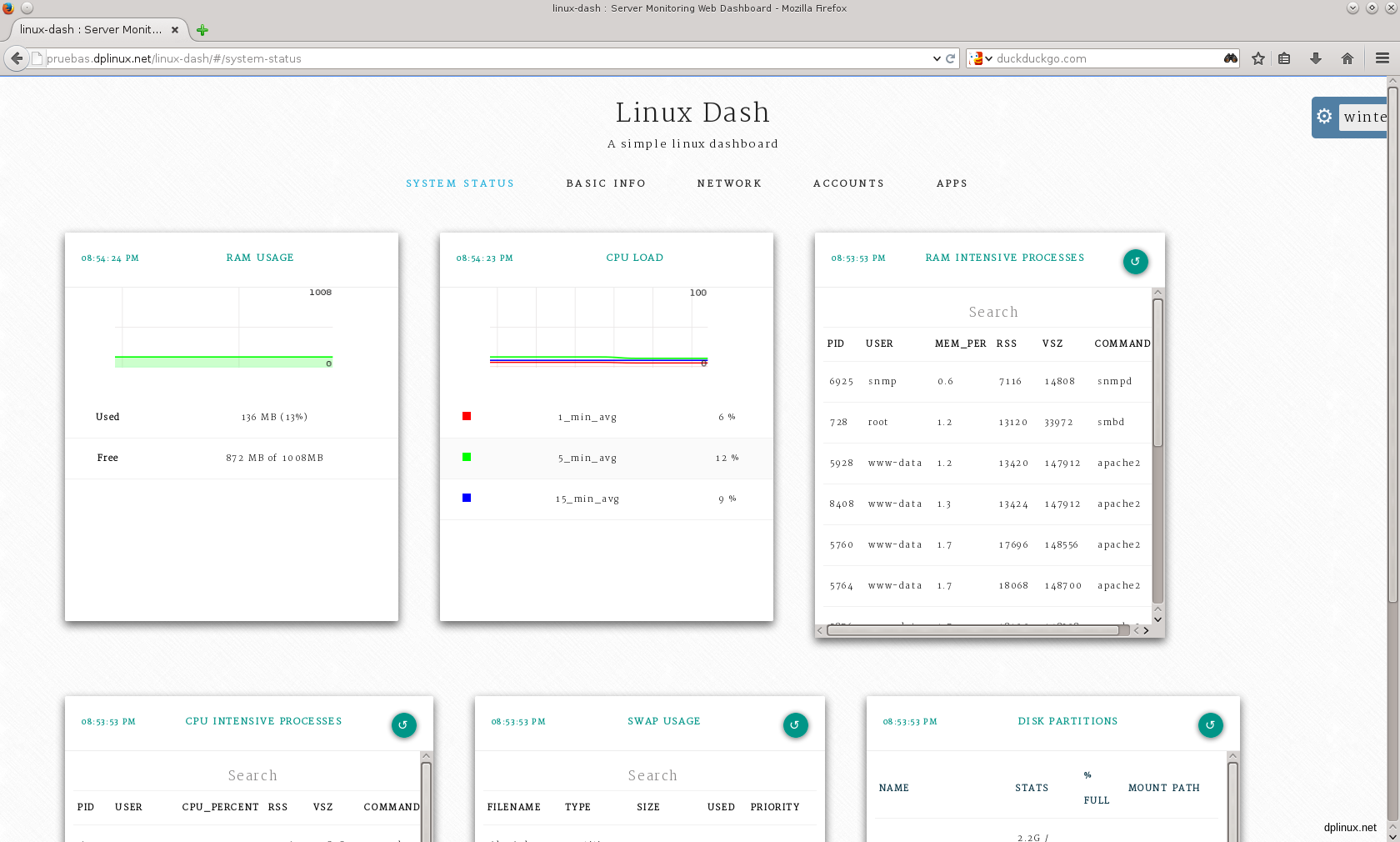Screen dimensions: 1400x842
Task: Open the Basic Info tab
Action: point(606,183)
